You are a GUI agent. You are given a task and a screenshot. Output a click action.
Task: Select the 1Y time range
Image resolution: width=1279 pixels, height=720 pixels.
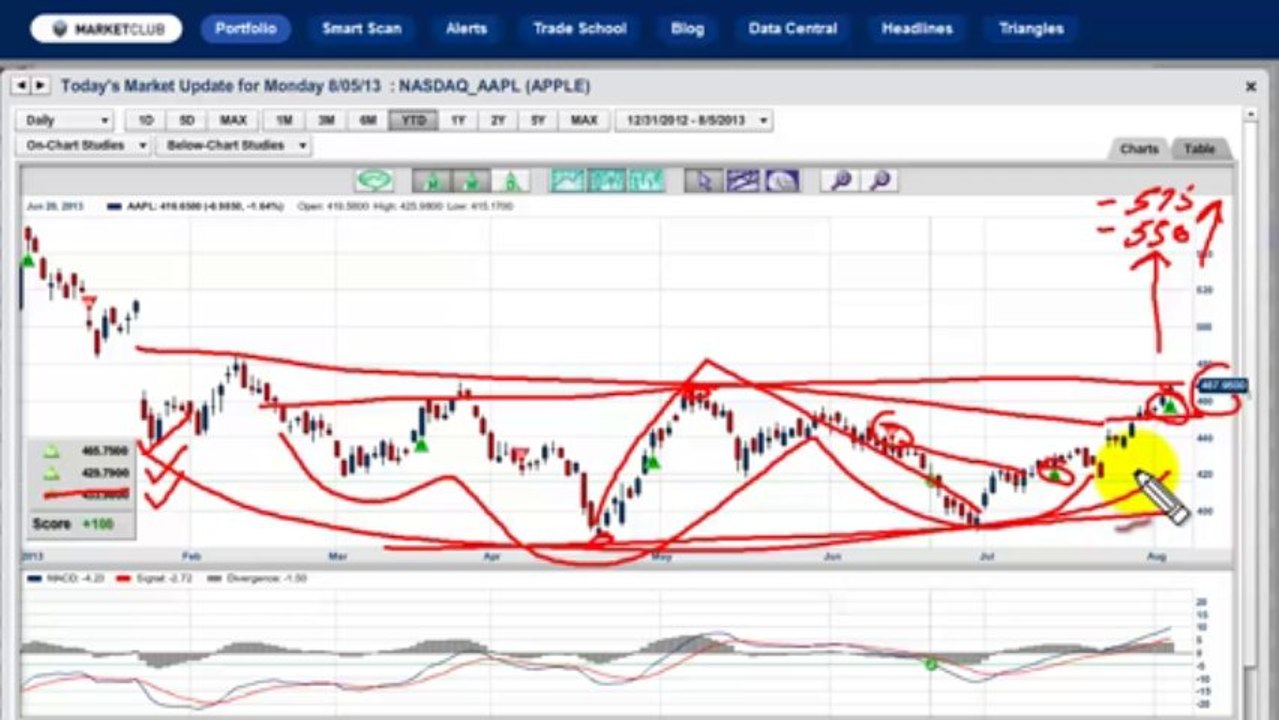click(458, 120)
